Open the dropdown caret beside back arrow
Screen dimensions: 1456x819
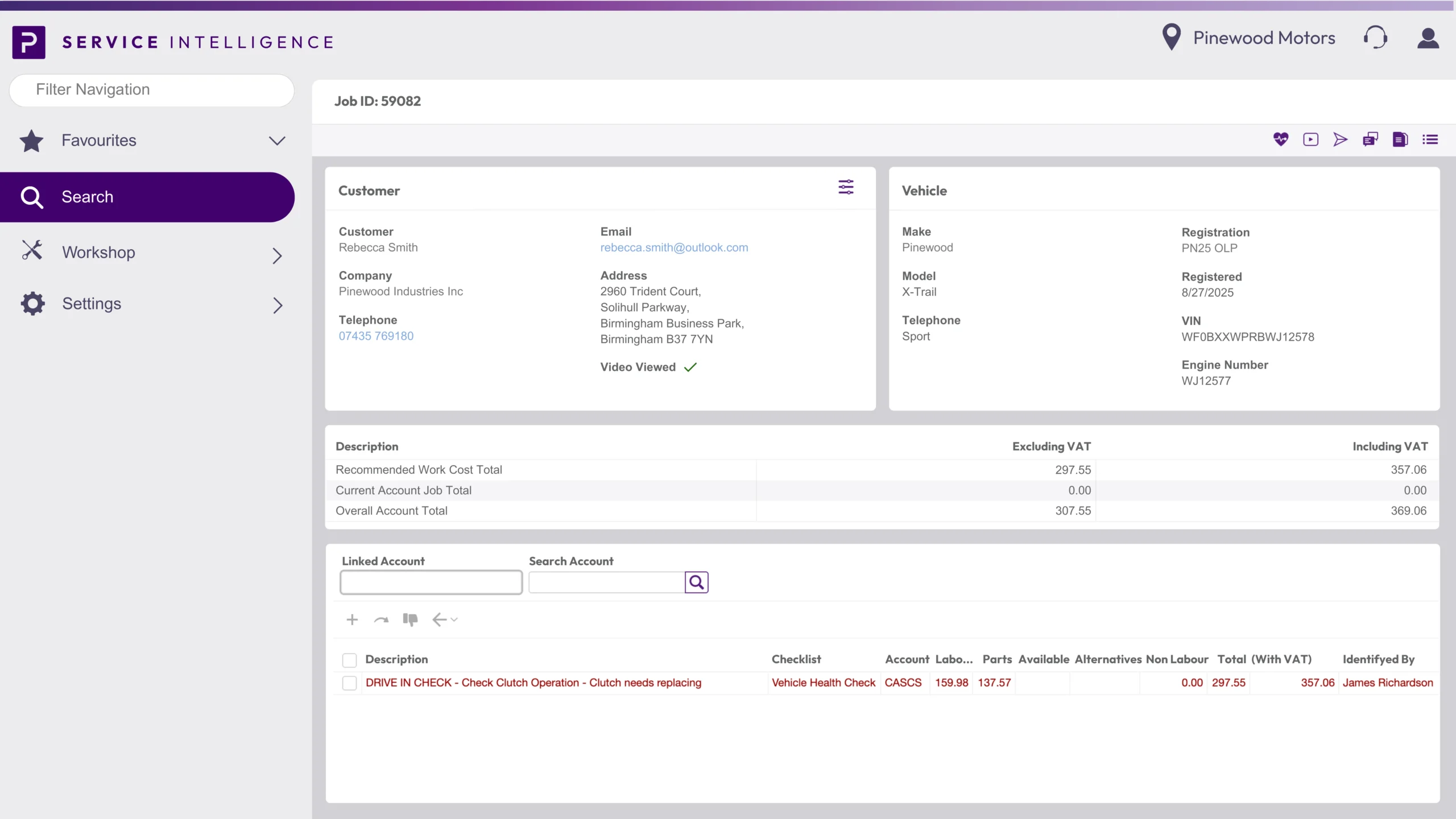click(x=454, y=619)
